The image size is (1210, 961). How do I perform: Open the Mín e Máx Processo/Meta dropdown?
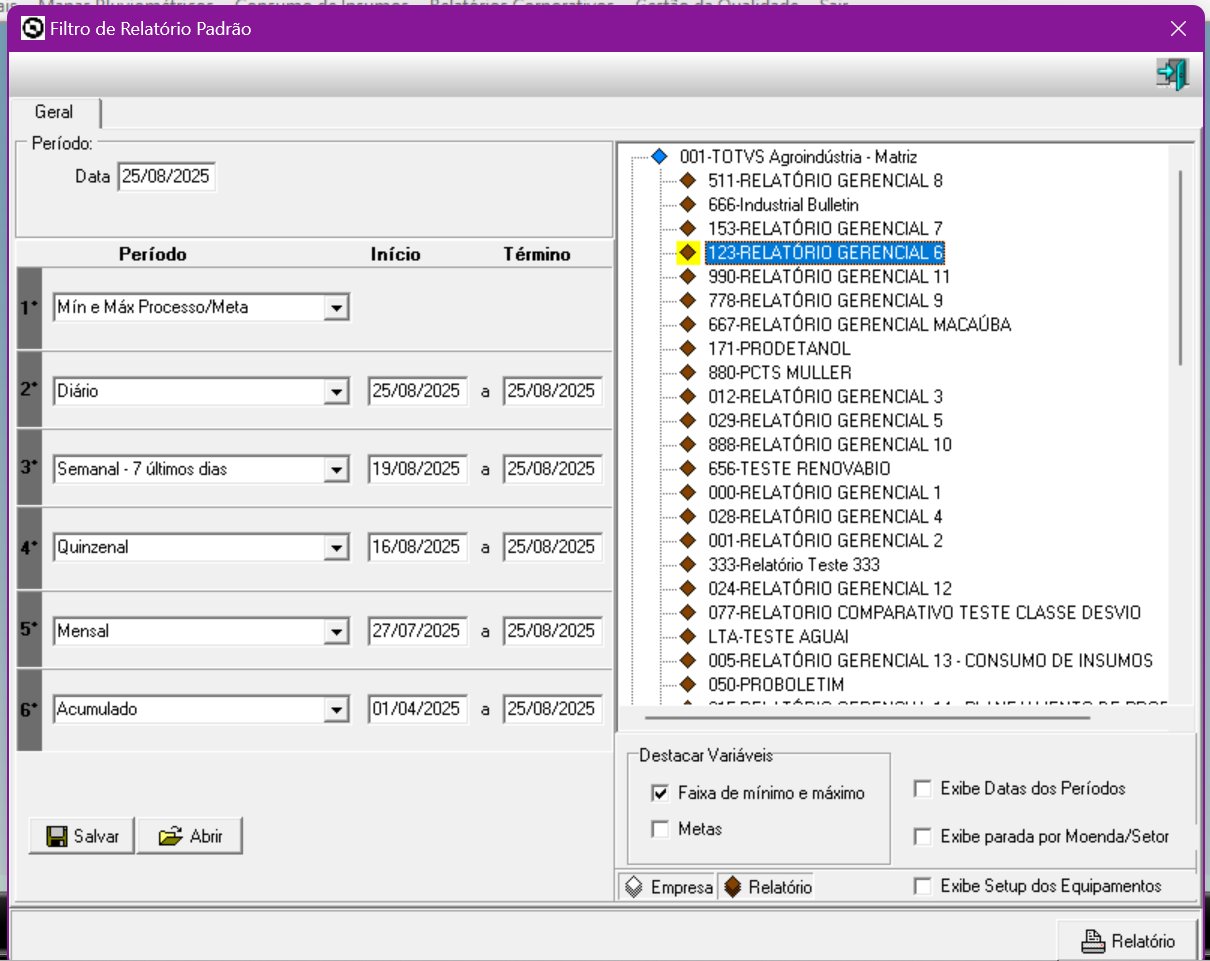click(x=338, y=308)
